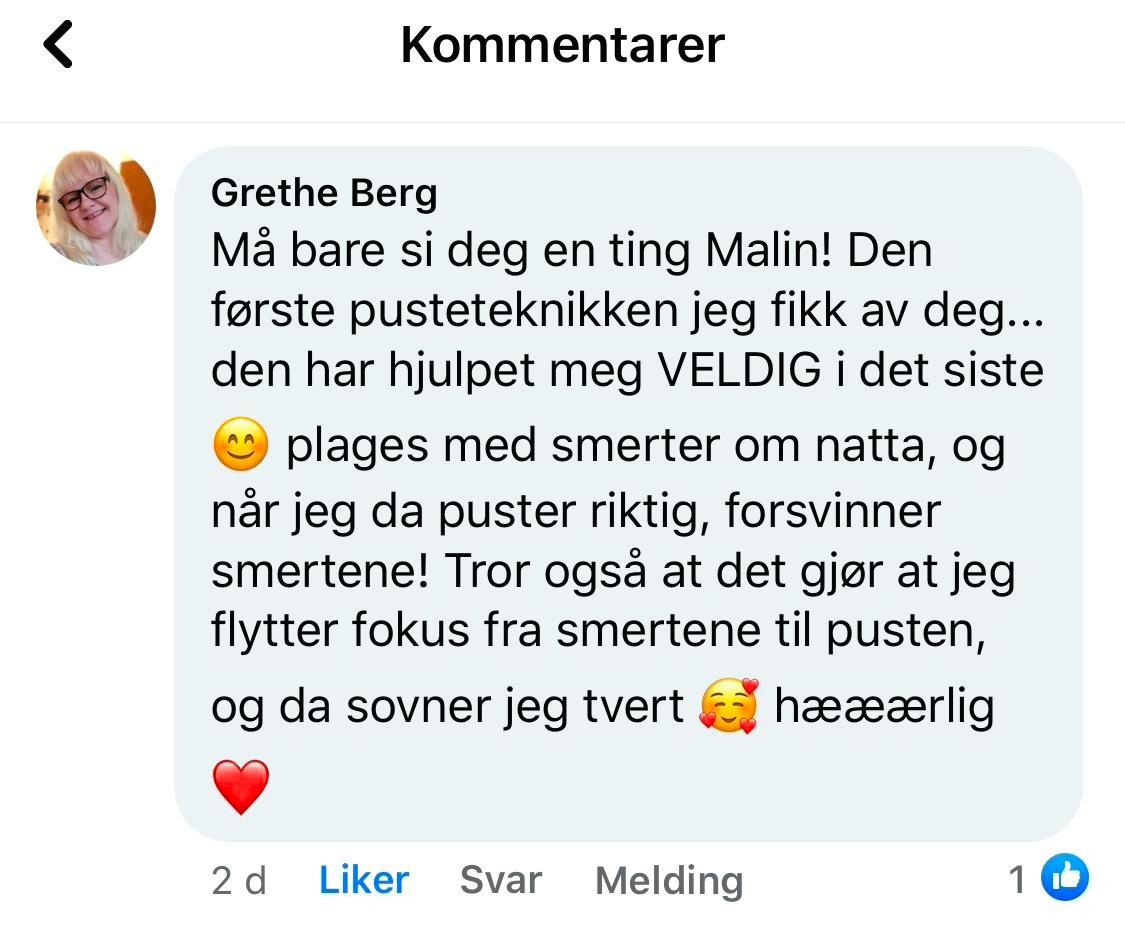Click the smiling face emoji in comment
Image resolution: width=1125 pixels, height=937 pixels.
[x=241, y=446]
